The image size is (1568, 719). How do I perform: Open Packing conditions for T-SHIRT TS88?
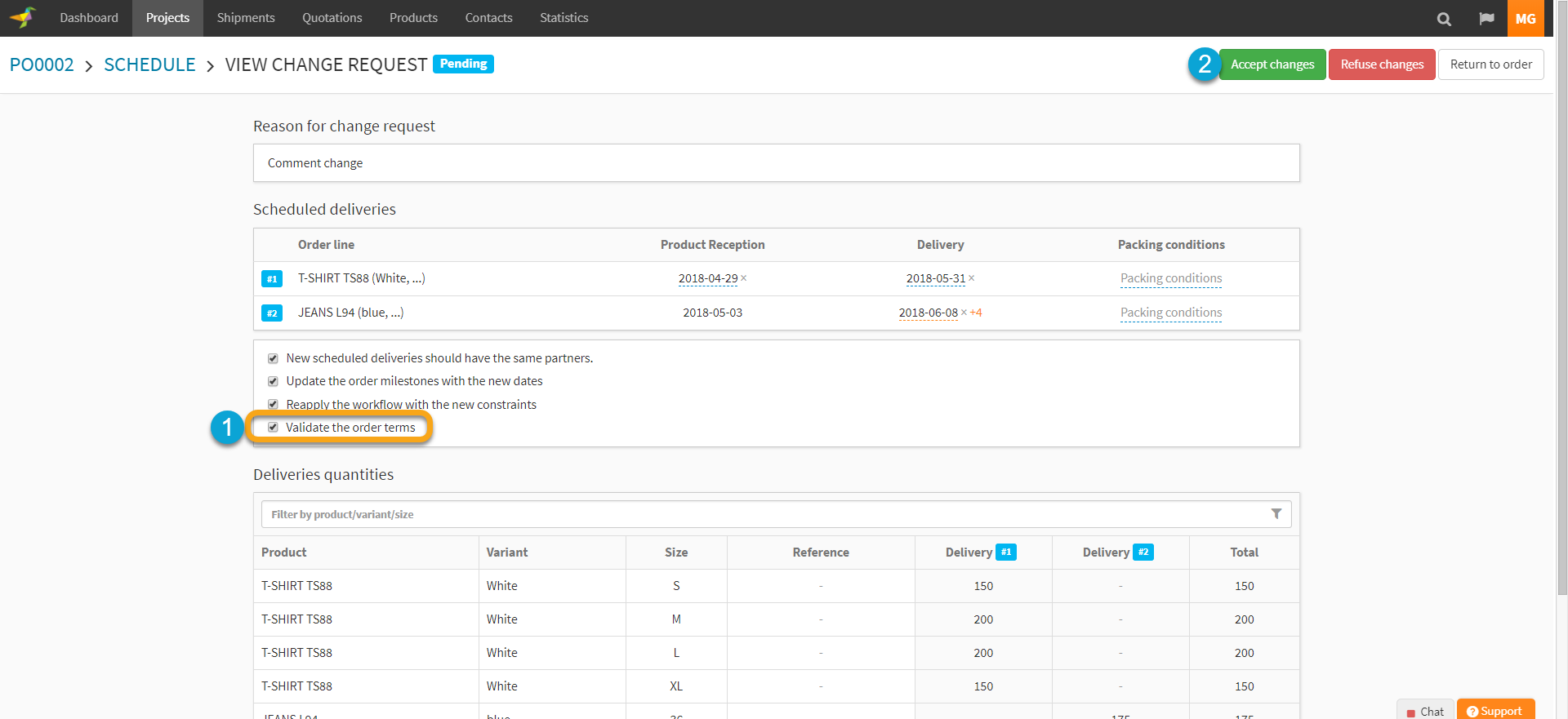1170,278
